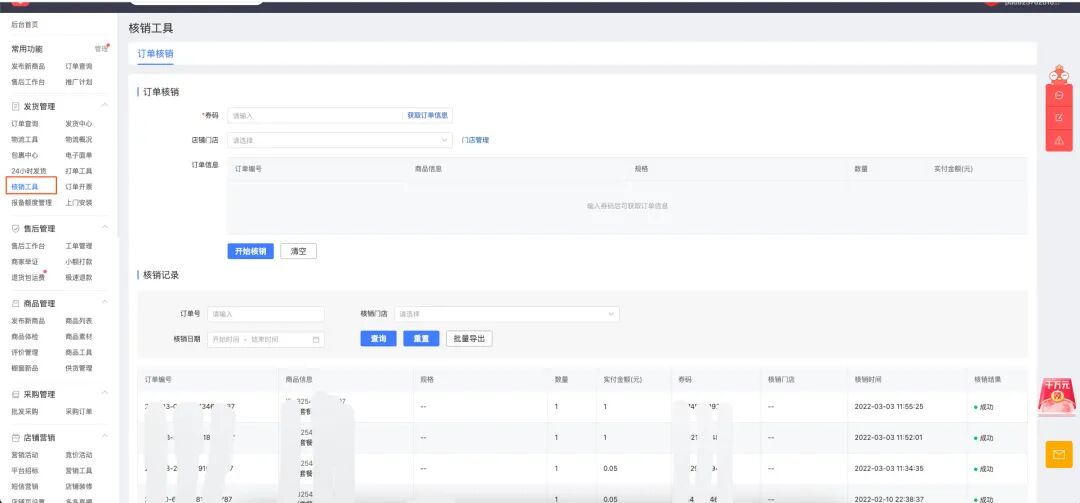This screenshot has width=1080, height=503.
Task: Open the yellow mail message icon
Action: pos(1059,454)
